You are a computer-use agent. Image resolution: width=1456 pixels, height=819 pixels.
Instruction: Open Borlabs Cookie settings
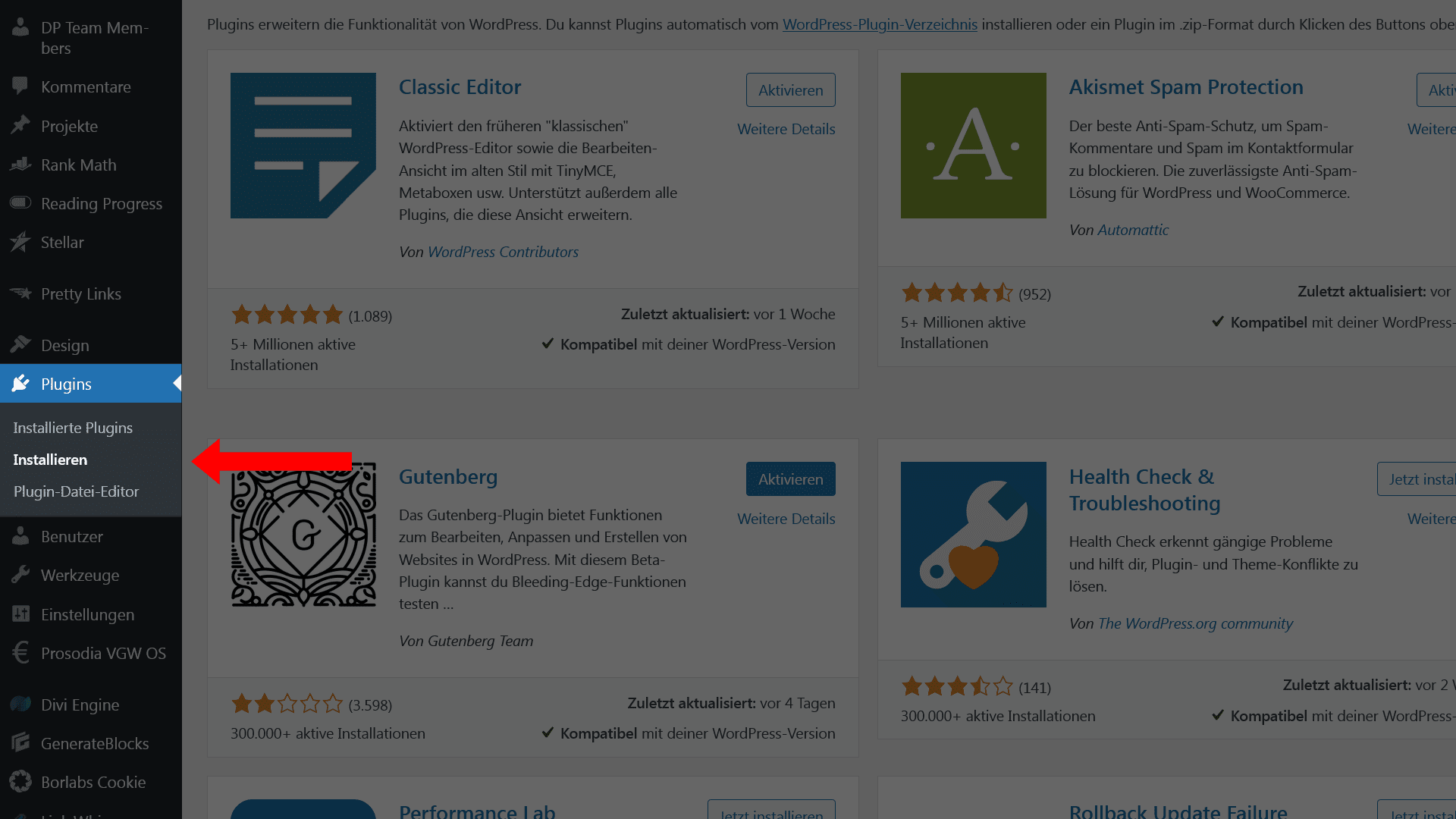(x=89, y=782)
